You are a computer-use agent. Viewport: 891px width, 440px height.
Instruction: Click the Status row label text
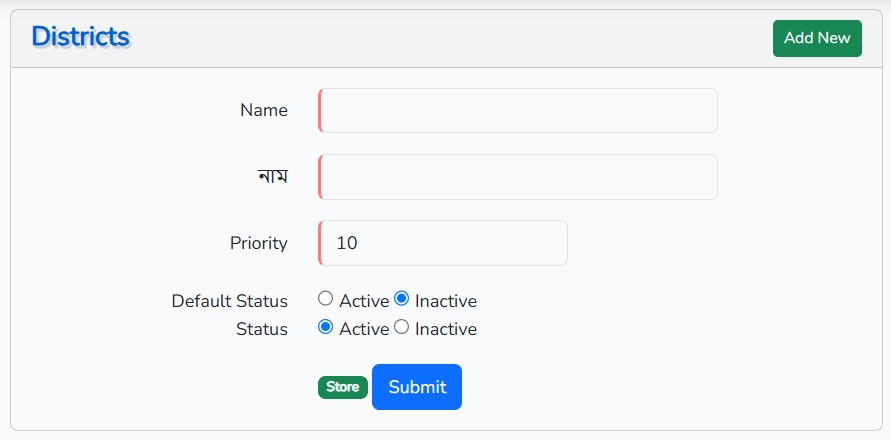(262, 329)
